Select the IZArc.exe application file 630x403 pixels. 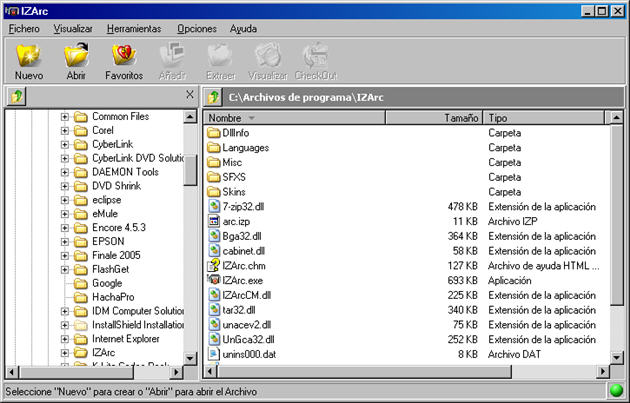(x=241, y=280)
